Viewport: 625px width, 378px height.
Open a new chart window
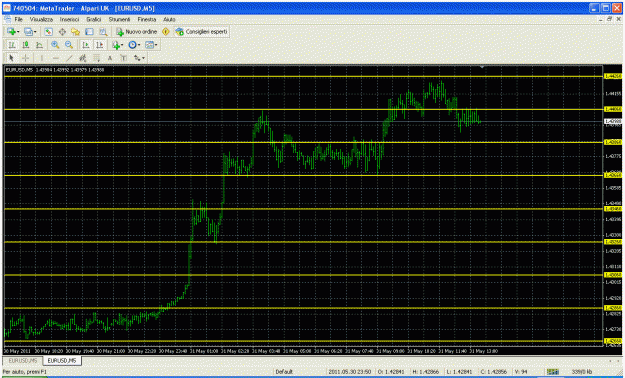click(11, 32)
